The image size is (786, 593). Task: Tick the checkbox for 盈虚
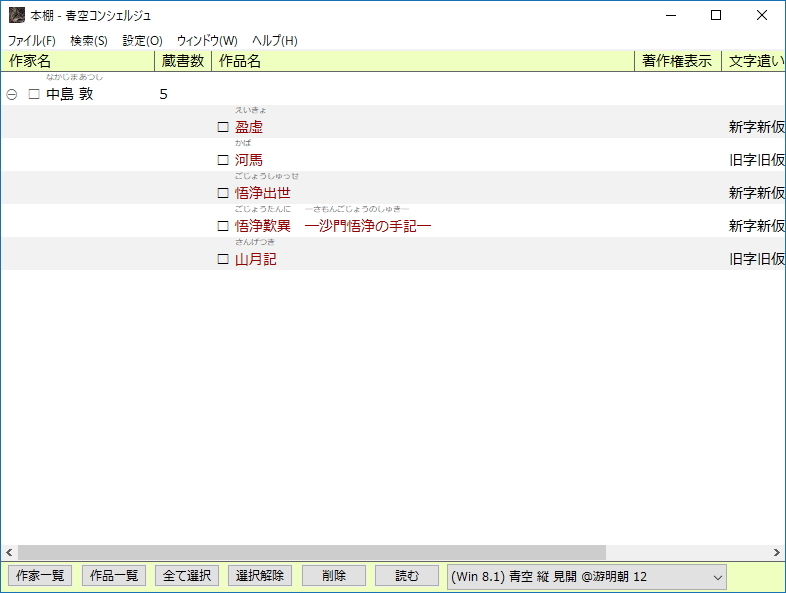pyautogui.click(x=223, y=127)
